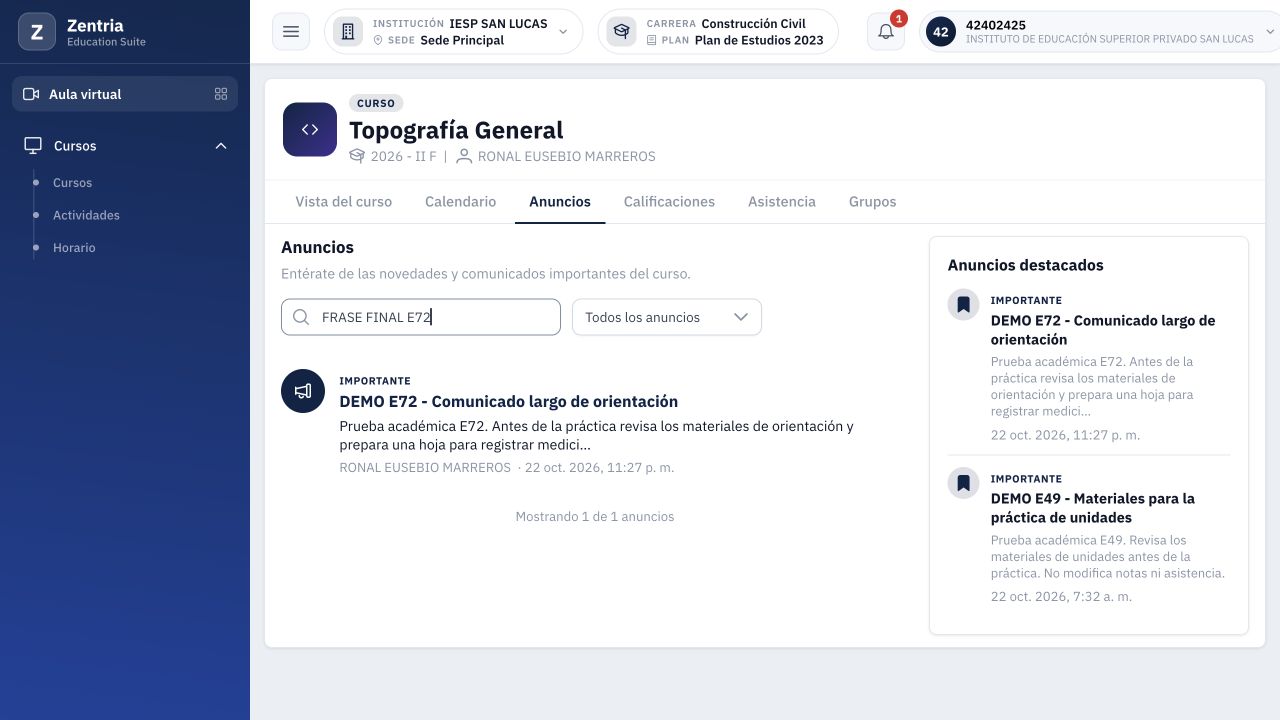Click the megaphone icon of DEMO E72 announcement
Viewport: 1280px width, 720px height.
coord(303,391)
